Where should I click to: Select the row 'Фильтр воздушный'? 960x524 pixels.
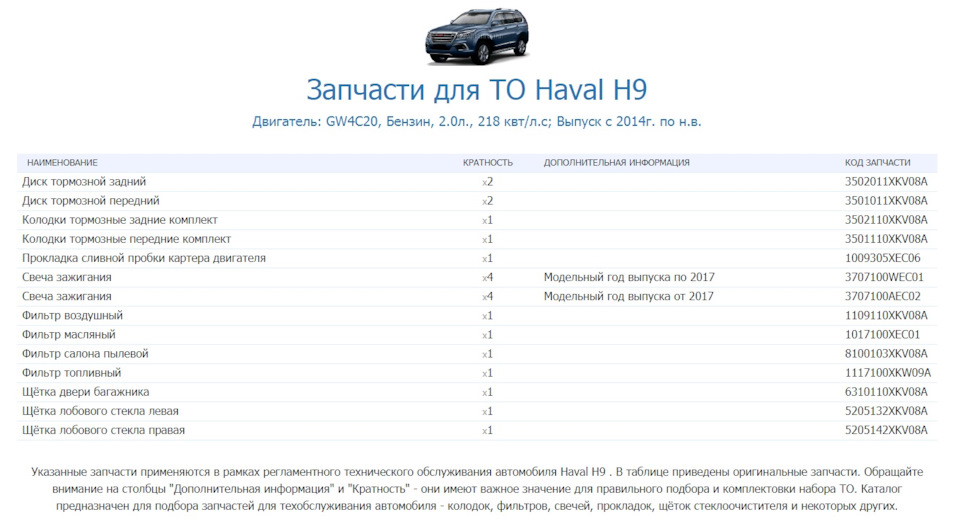coord(477,316)
